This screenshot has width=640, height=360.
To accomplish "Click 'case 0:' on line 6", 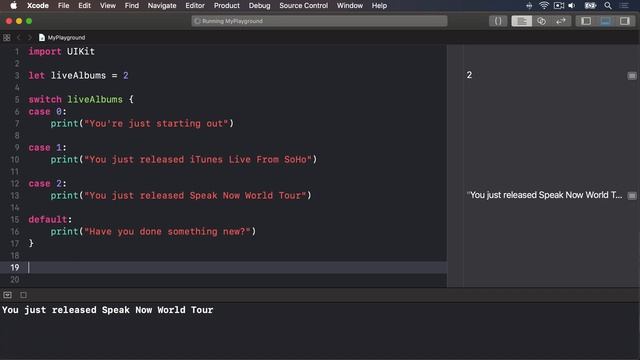I will (x=47, y=111).
